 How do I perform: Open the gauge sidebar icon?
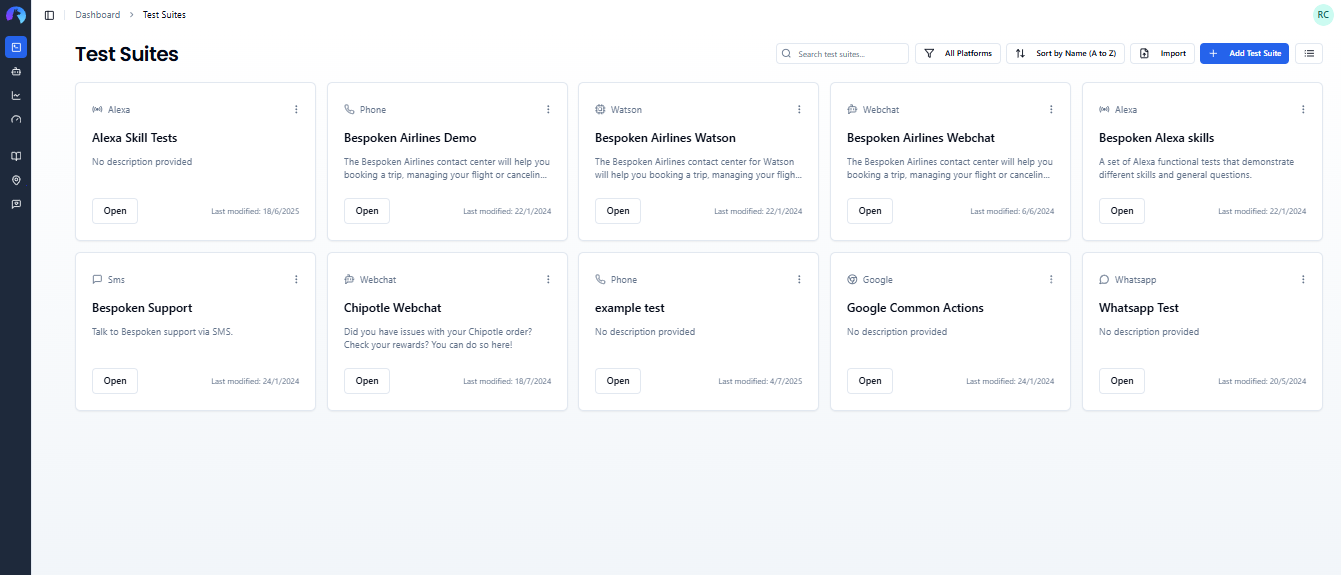pyautogui.click(x=15, y=119)
